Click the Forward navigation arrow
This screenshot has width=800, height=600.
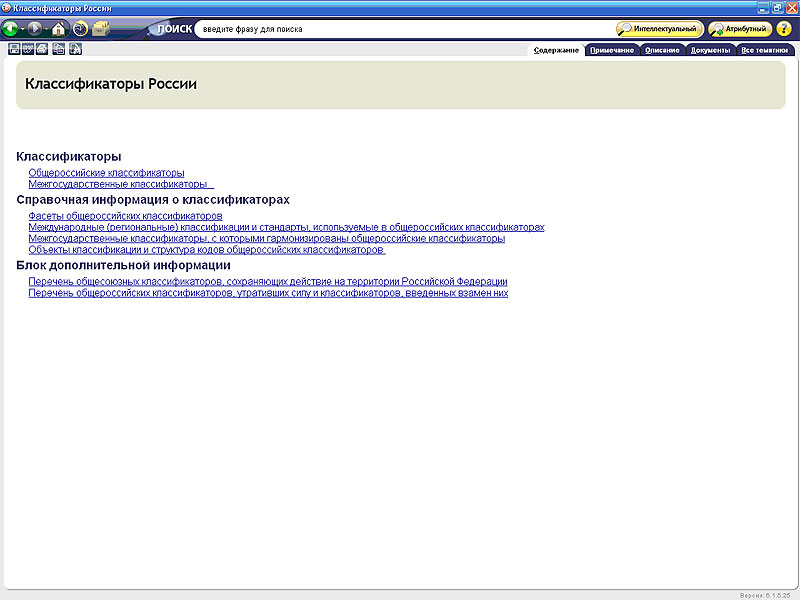pos(36,29)
